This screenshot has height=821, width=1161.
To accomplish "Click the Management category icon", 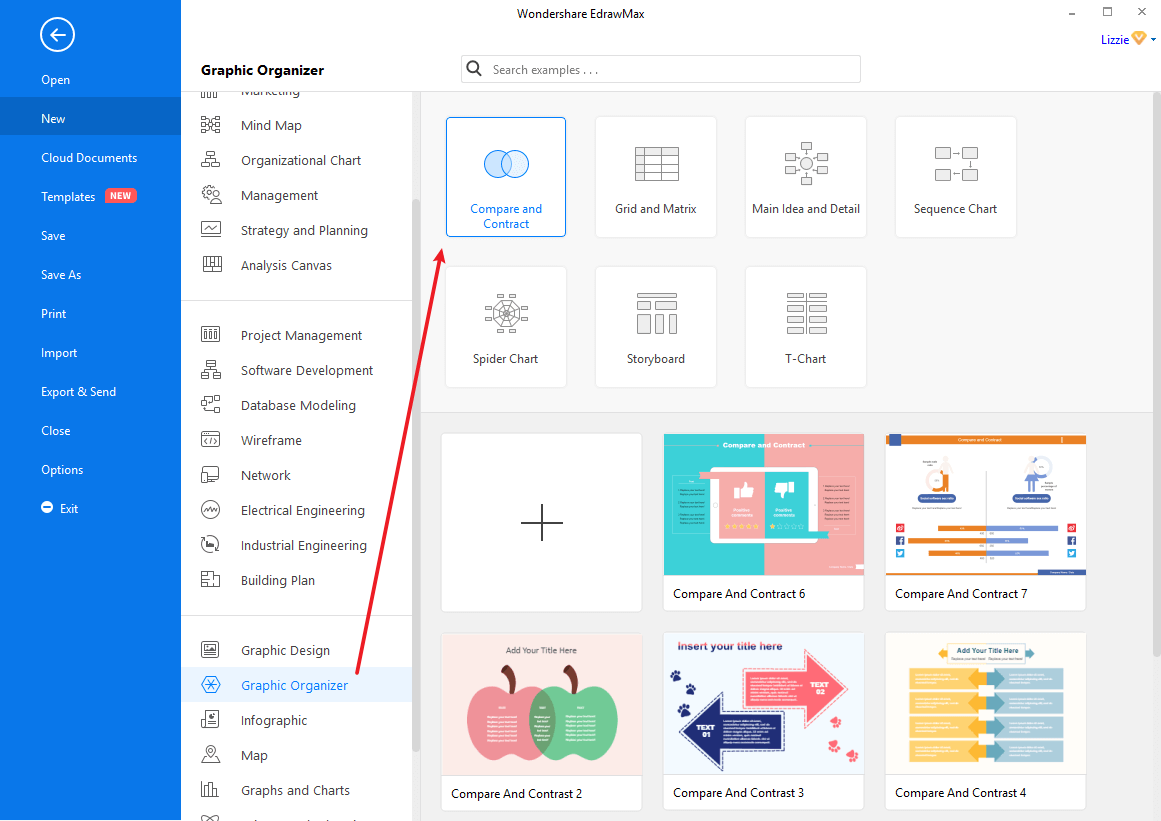I will 211,194.
